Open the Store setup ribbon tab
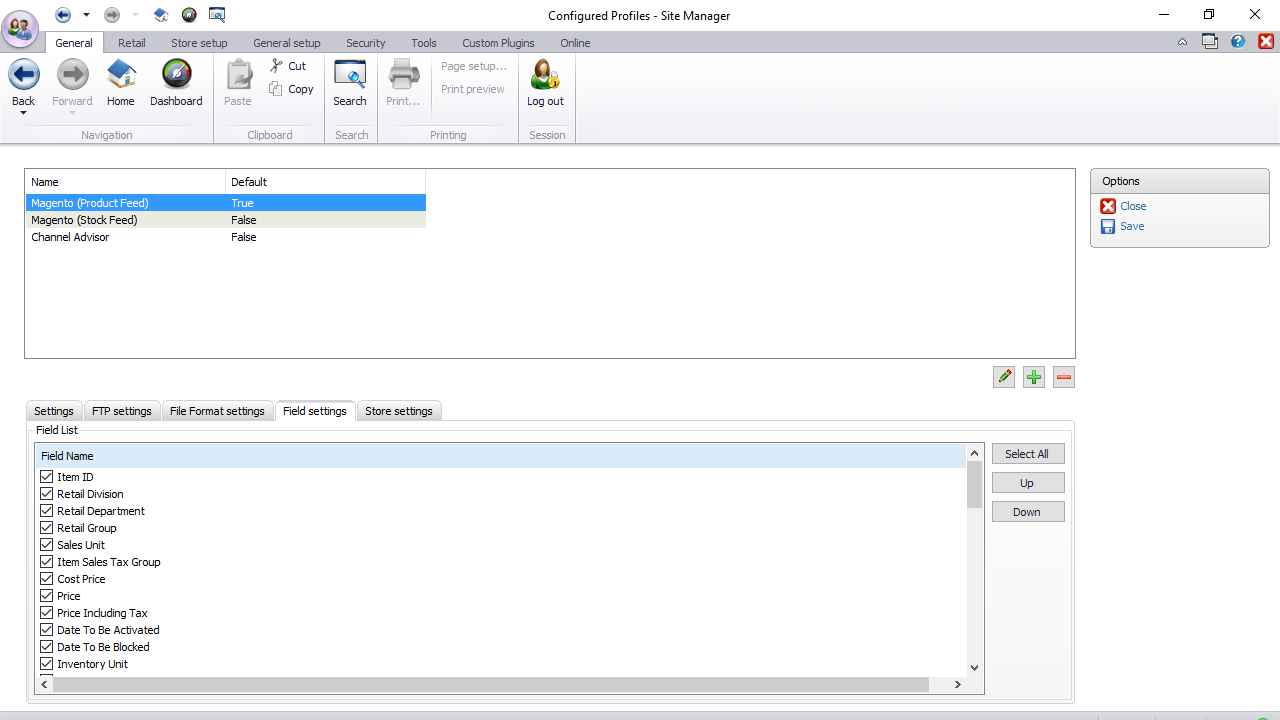The width and height of the screenshot is (1280, 720). click(x=199, y=43)
